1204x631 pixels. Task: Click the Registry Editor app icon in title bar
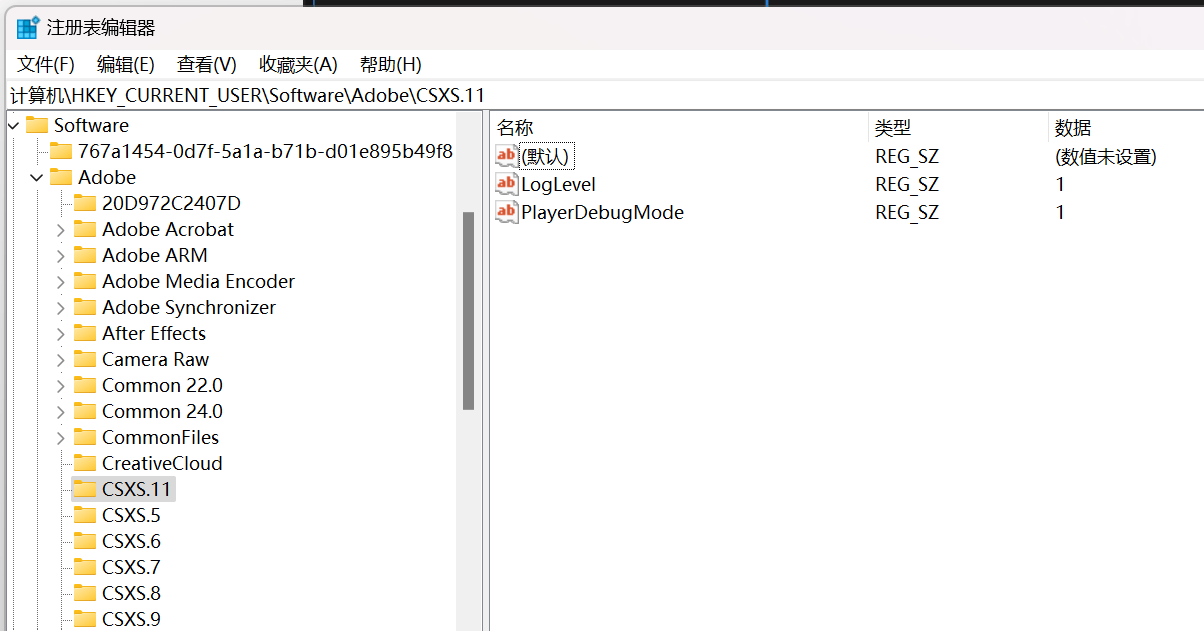pos(27,28)
